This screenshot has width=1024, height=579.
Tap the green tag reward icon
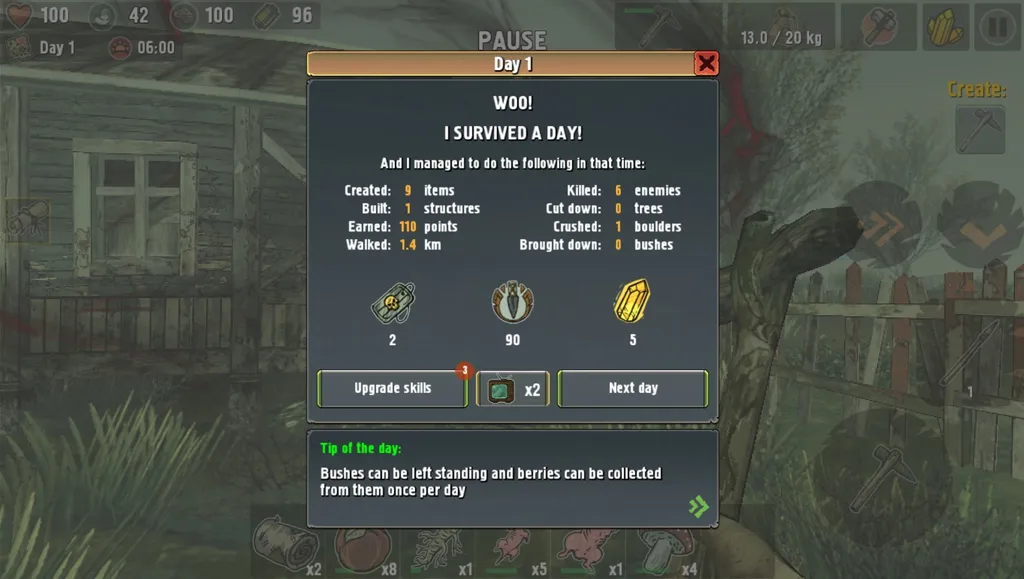(392, 303)
